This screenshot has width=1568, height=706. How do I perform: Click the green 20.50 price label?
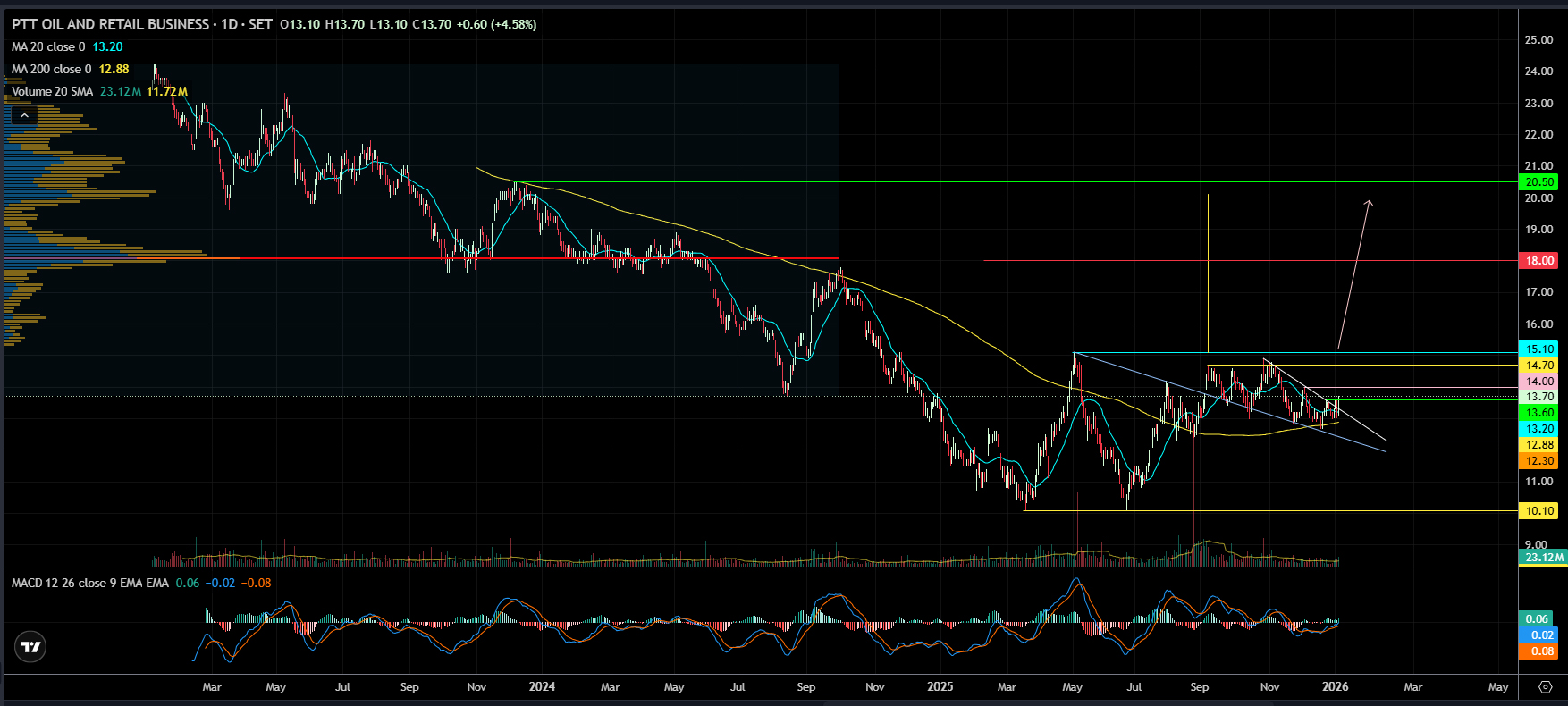click(x=1538, y=182)
